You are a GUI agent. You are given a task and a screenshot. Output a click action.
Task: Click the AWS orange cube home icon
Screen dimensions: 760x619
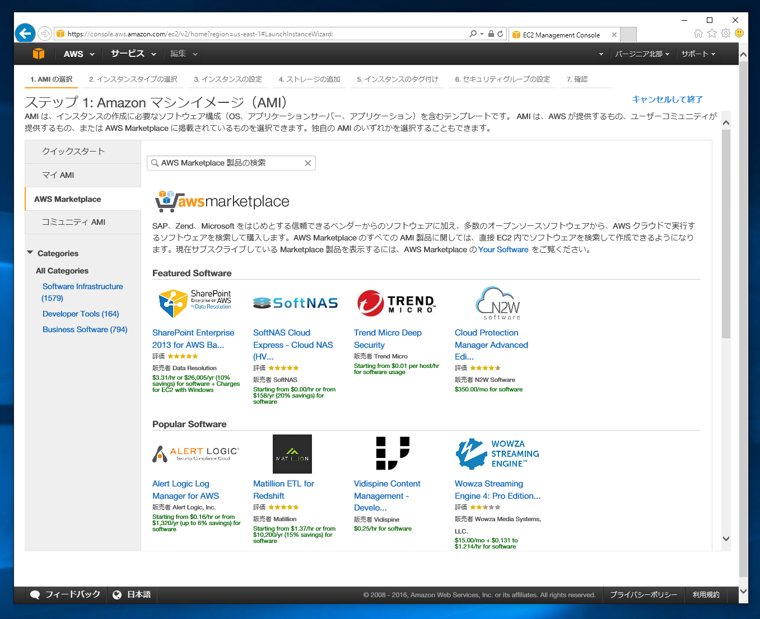pos(38,54)
